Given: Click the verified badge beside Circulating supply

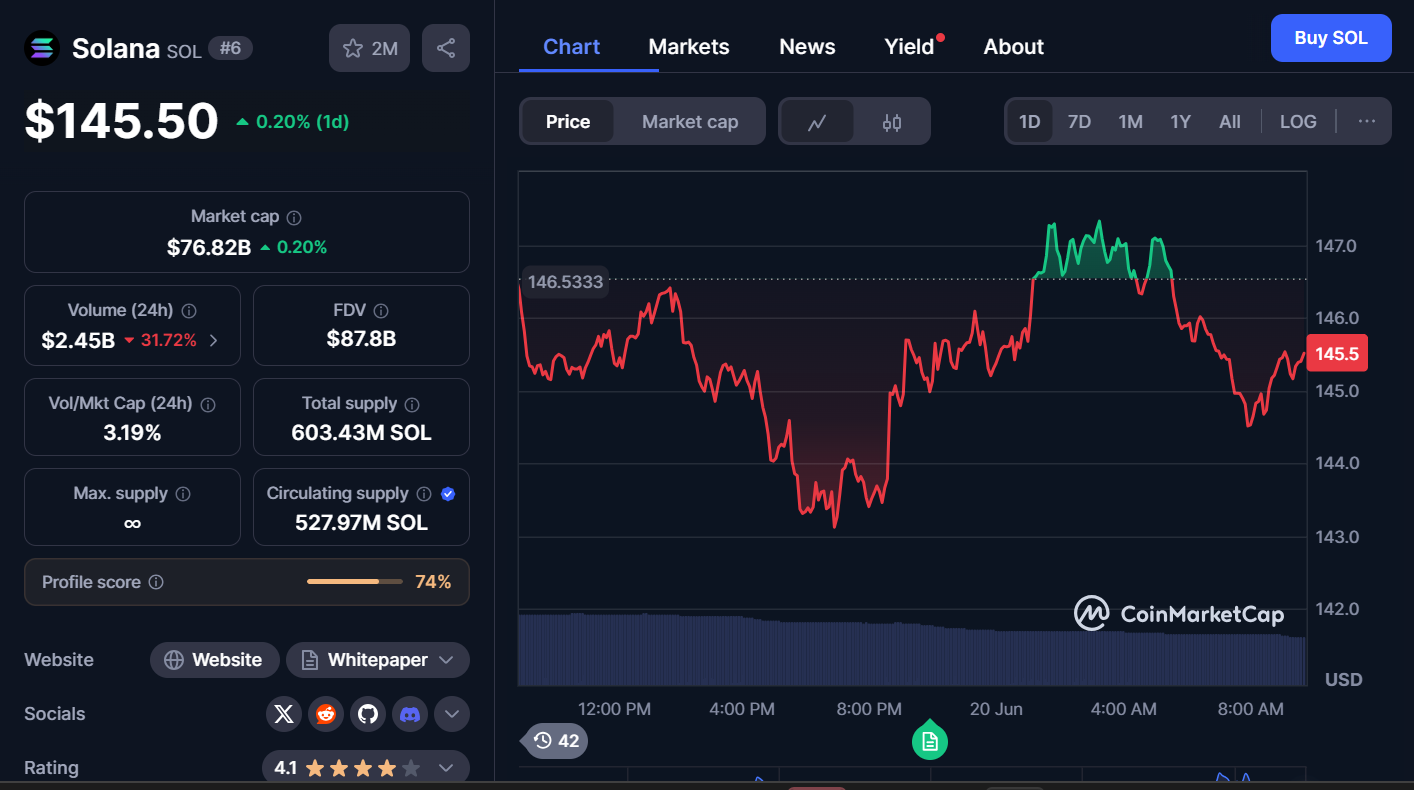Looking at the screenshot, I should click(448, 494).
